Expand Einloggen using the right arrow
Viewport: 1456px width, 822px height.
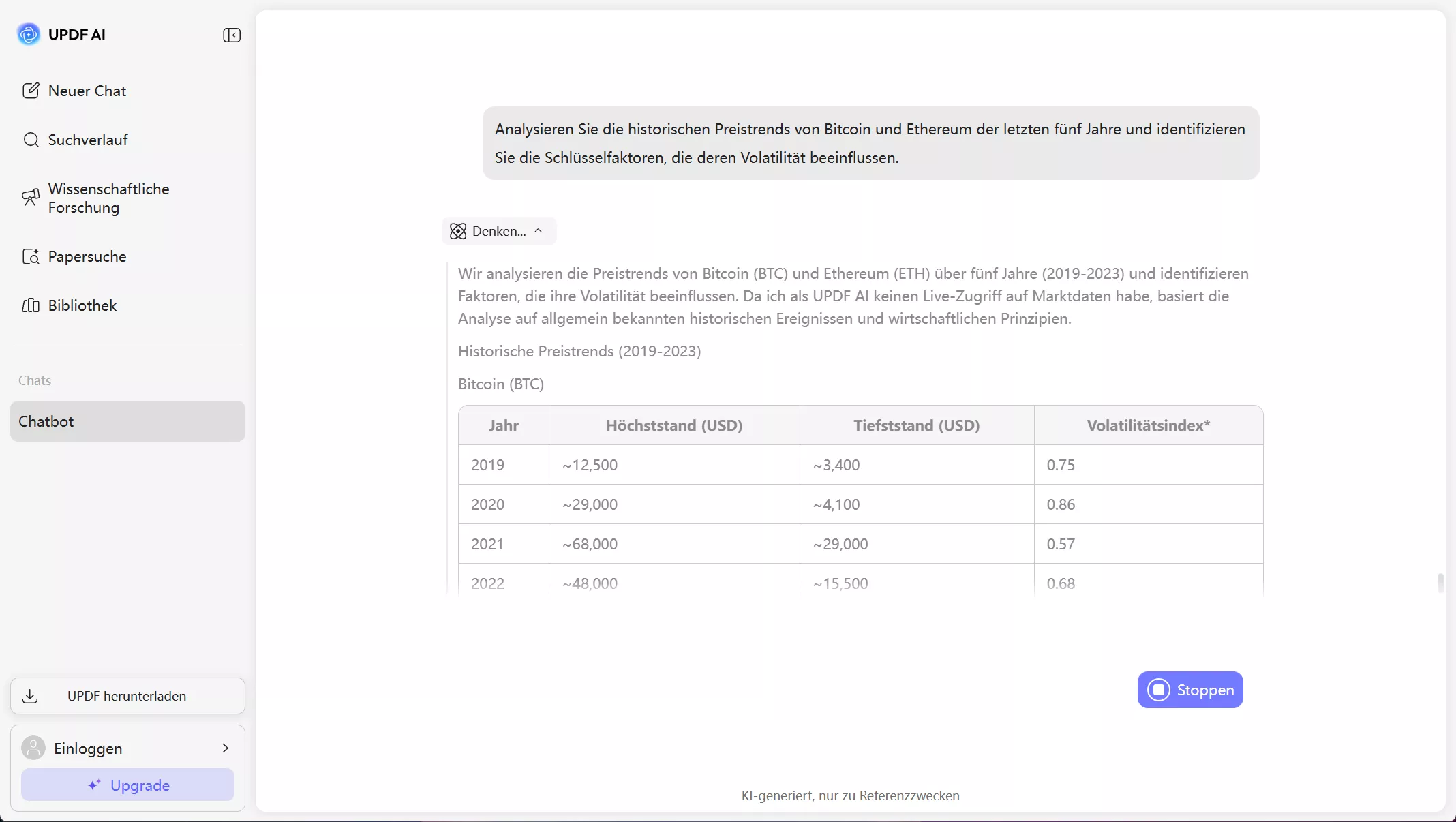point(226,748)
